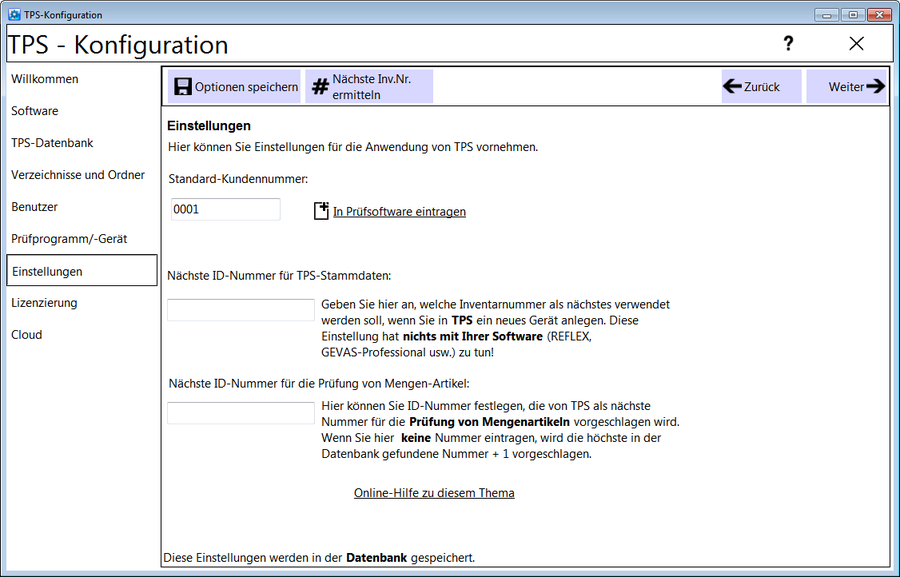Open Online-Hilfe zu diesem Thema link
The height and width of the screenshot is (577, 900).
(434, 493)
